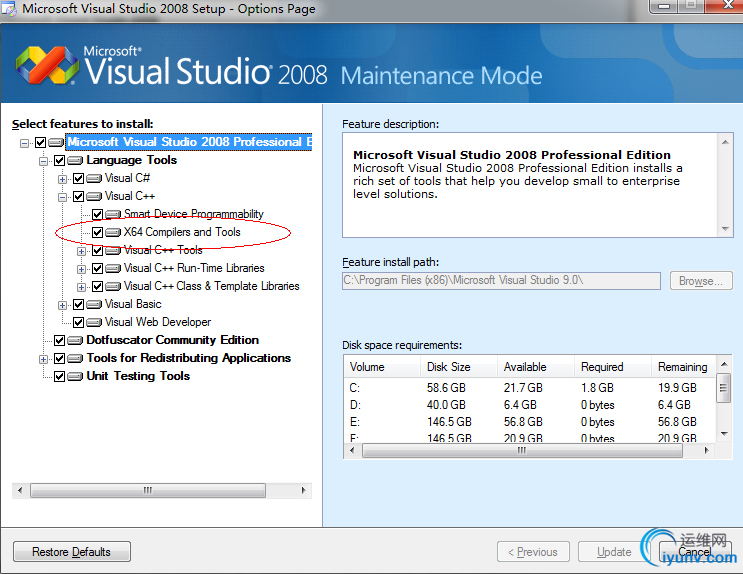This screenshot has width=743, height=574.
Task: Toggle the Visual C++ Tools checkbox
Action: coord(97,250)
